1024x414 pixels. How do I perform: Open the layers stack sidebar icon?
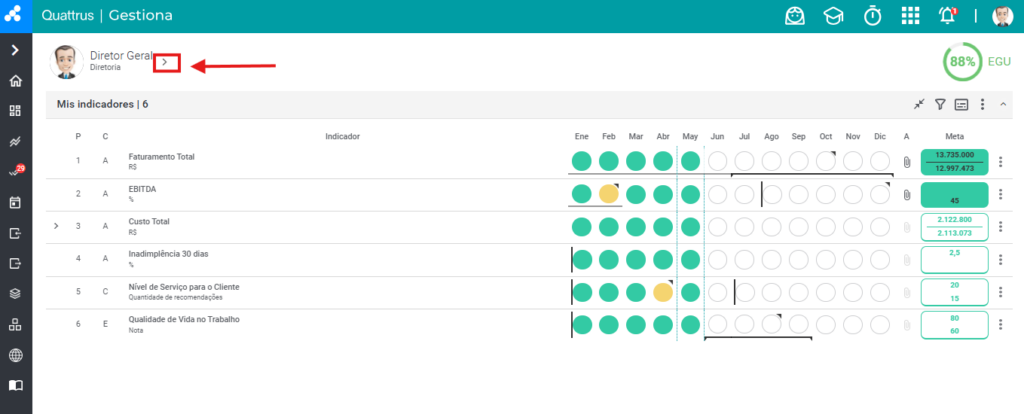(16, 294)
